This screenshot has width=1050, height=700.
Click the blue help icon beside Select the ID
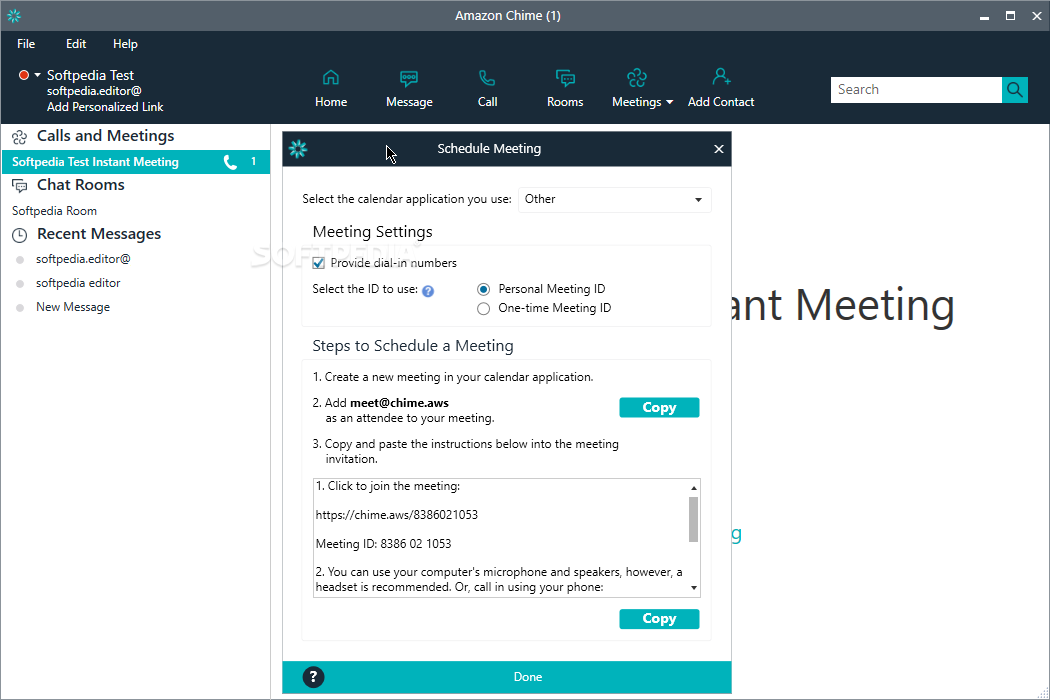coord(428,291)
